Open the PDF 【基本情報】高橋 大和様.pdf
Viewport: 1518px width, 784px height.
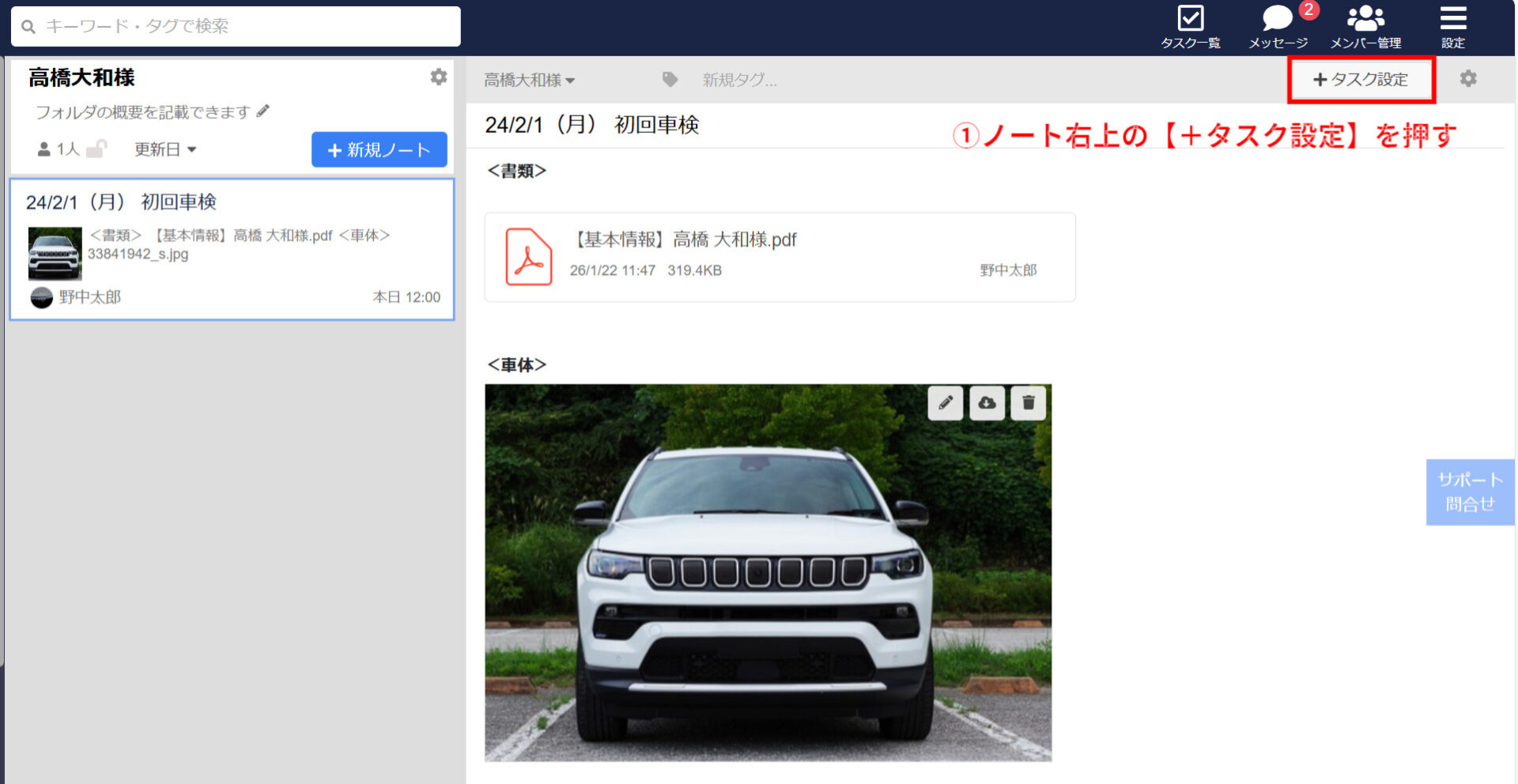tap(685, 239)
